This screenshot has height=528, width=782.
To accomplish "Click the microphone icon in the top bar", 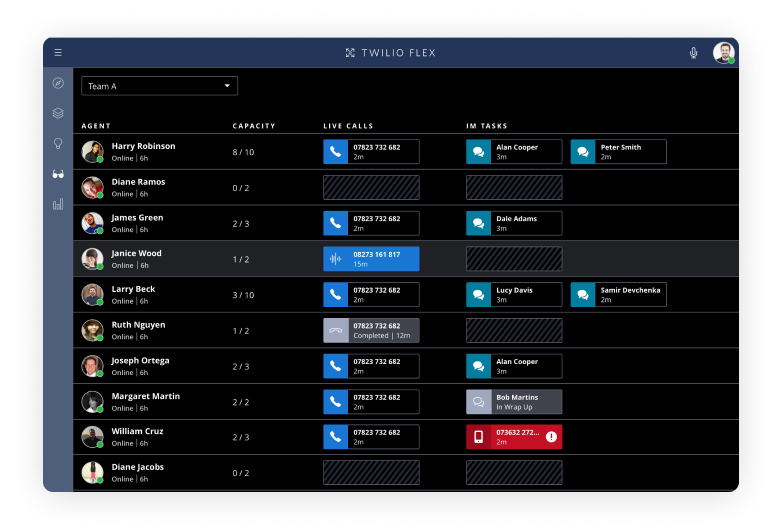I will click(693, 53).
